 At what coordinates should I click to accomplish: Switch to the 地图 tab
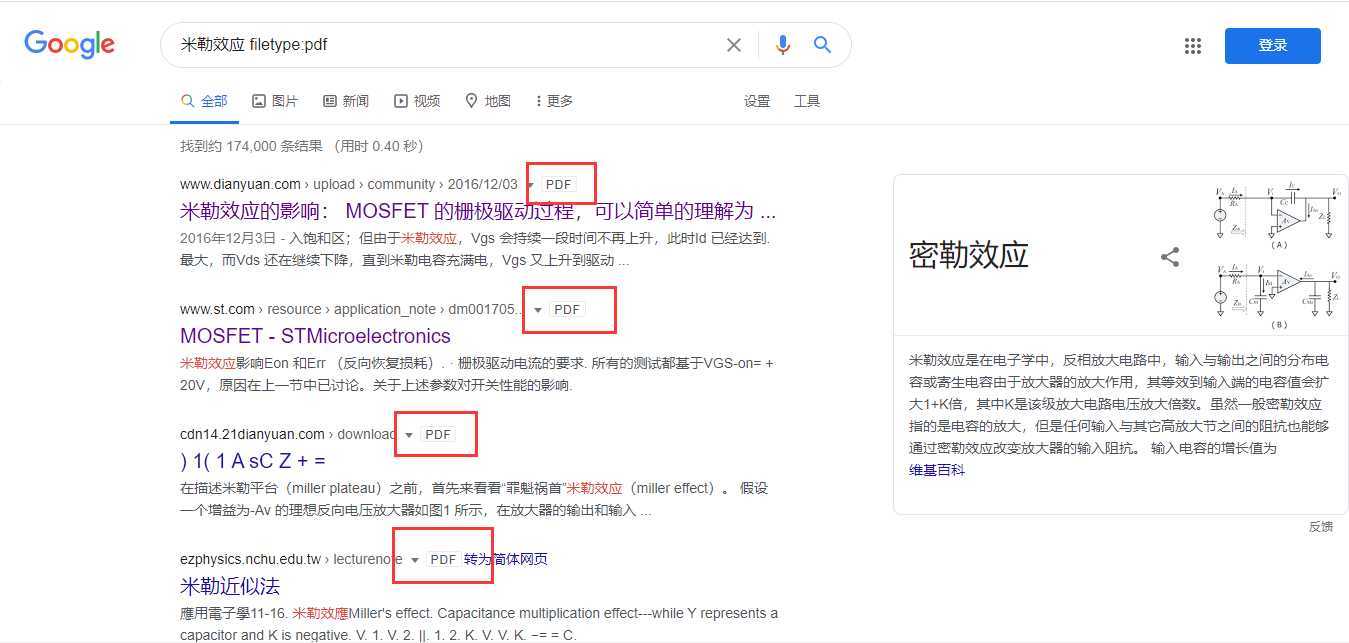[488, 101]
